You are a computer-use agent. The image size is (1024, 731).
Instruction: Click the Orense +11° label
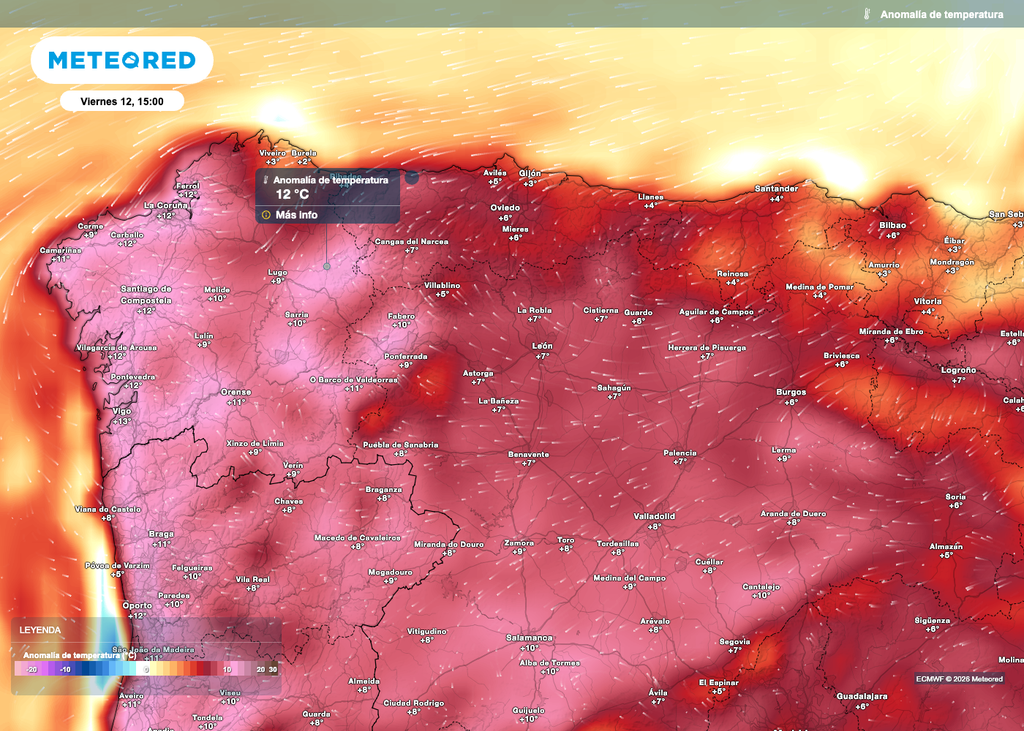tap(236, 397)
